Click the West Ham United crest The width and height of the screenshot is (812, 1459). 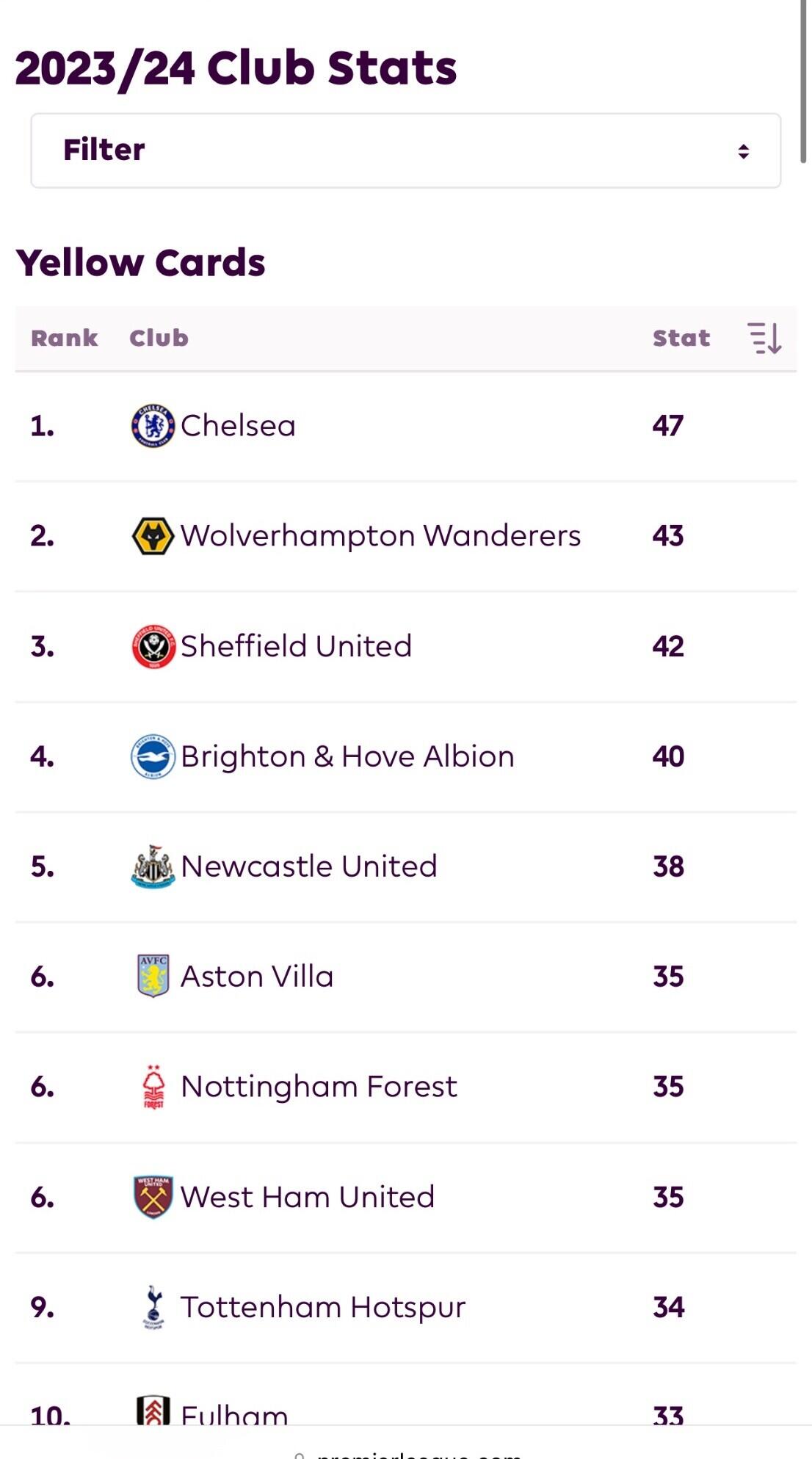coord(153,1197)
